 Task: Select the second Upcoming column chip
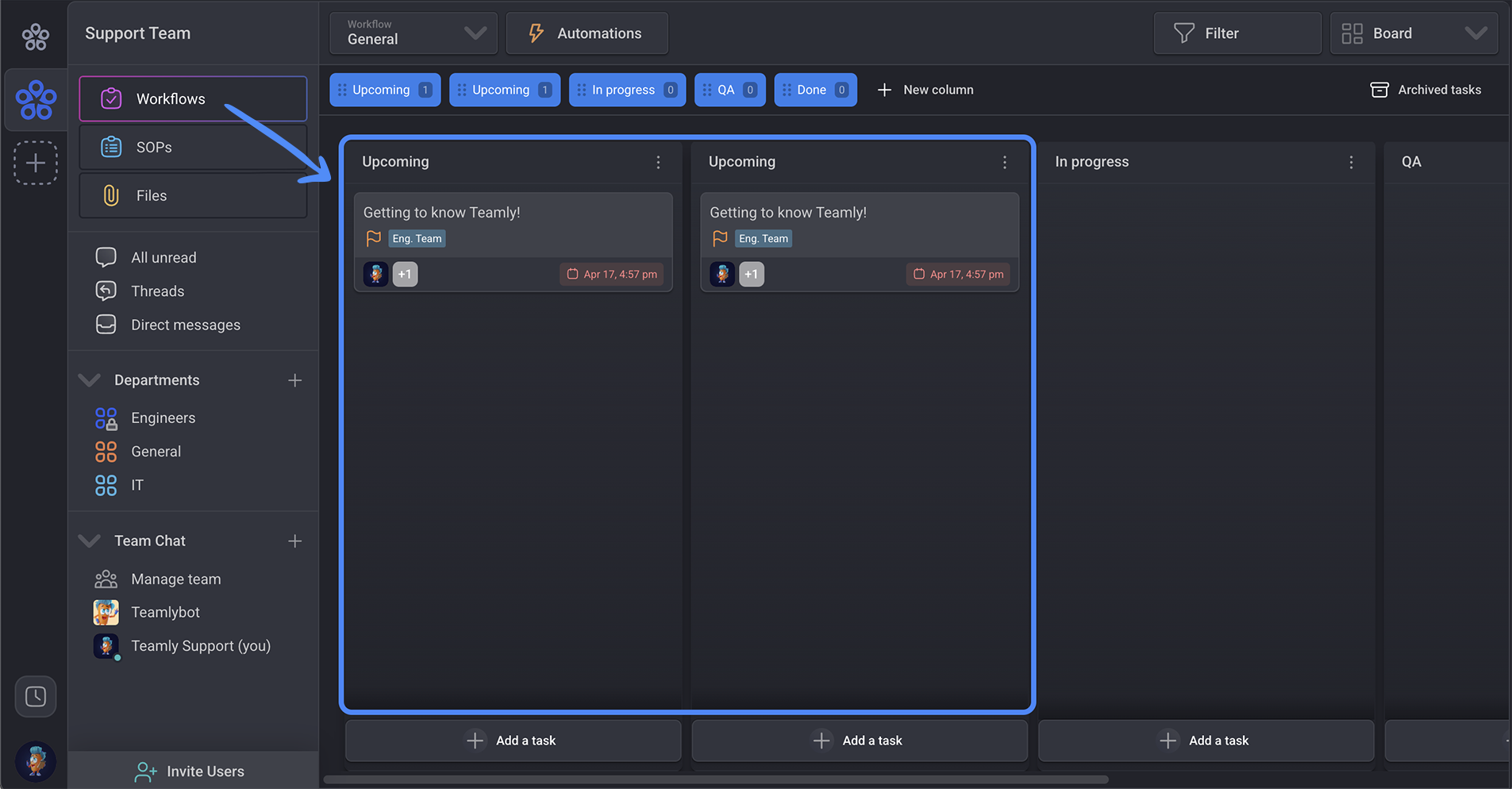(505, 90)
